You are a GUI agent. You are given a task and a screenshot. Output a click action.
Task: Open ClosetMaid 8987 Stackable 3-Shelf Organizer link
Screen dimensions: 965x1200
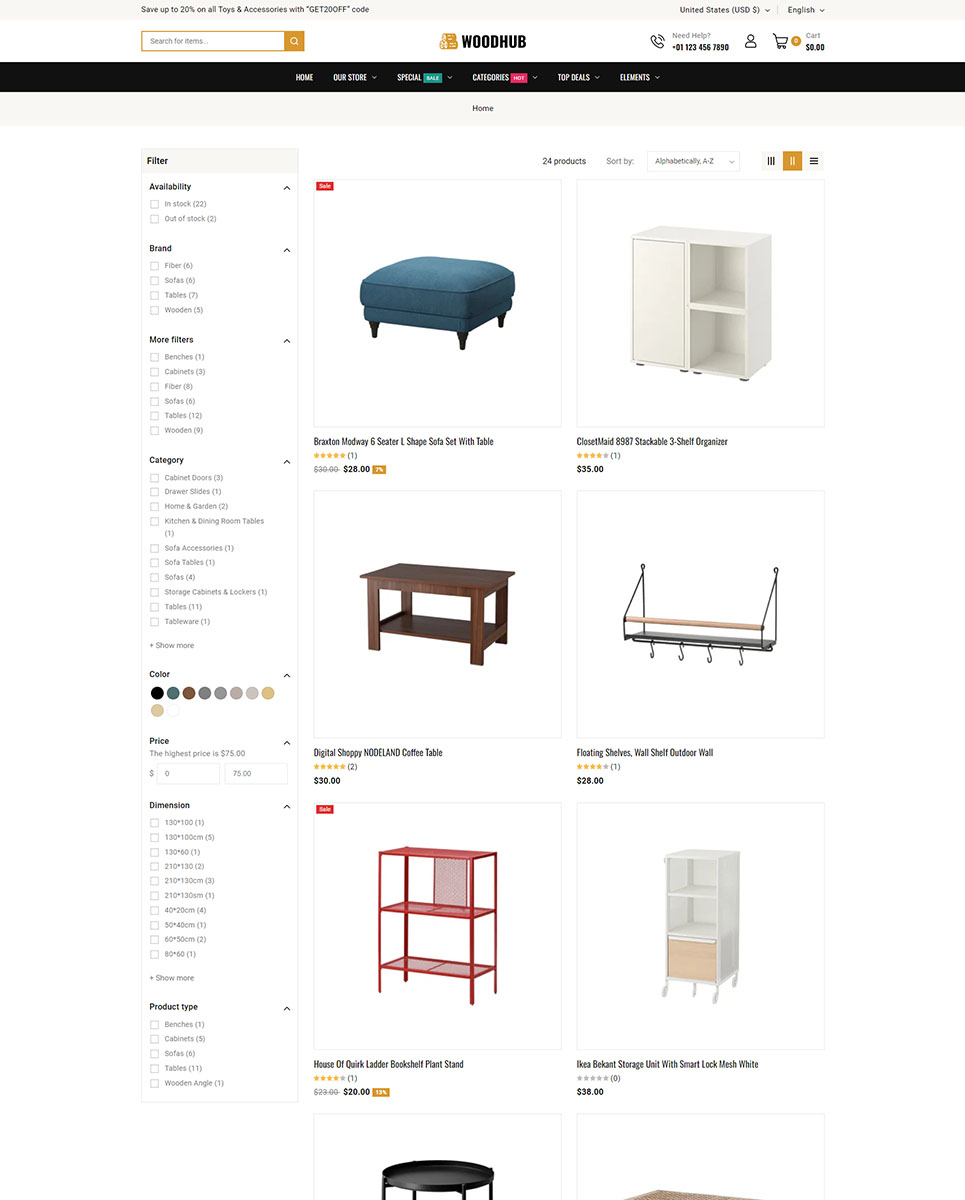[x=652, y=442]
